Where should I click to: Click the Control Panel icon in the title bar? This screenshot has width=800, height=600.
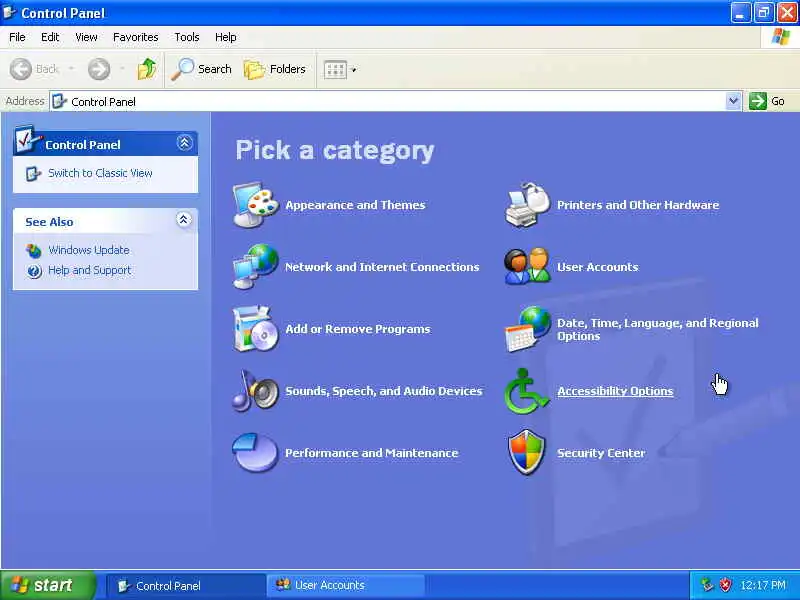point(10,12)
